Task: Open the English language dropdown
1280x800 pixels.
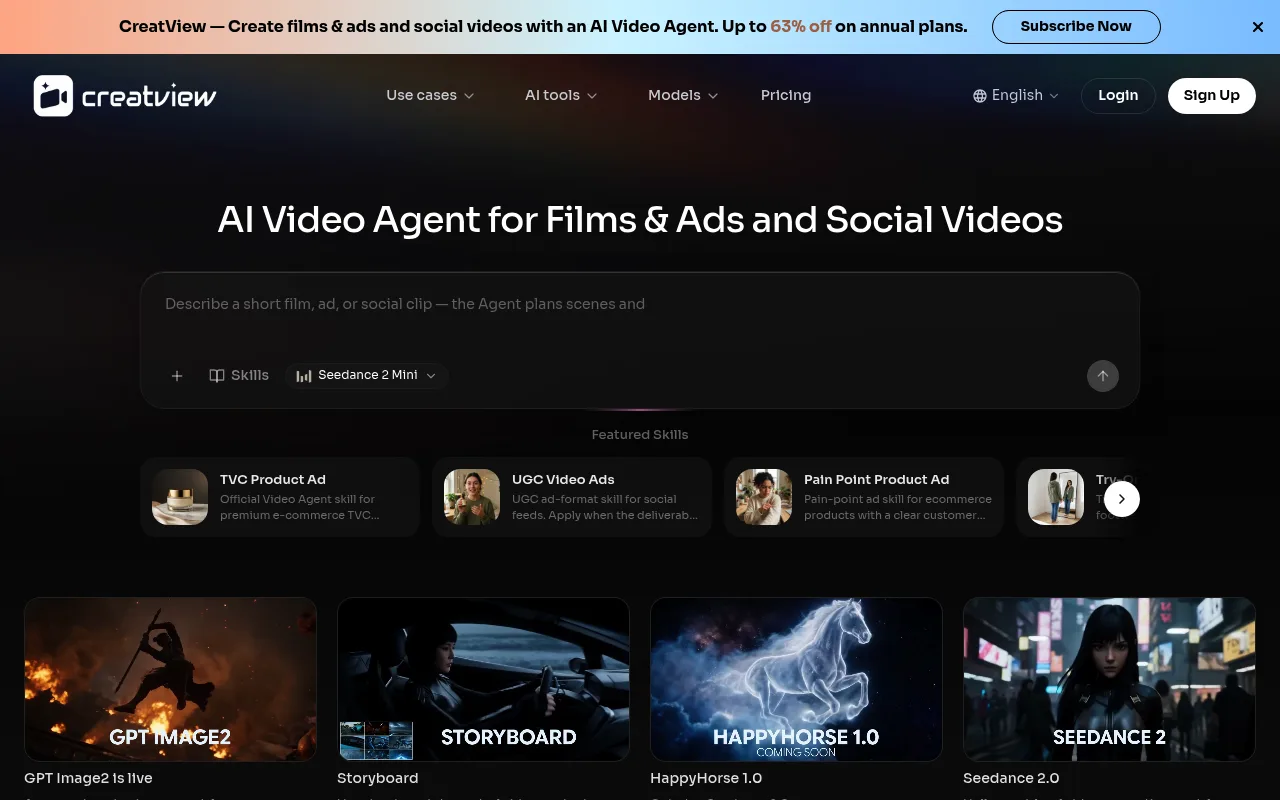Action: click(1015, 96)
